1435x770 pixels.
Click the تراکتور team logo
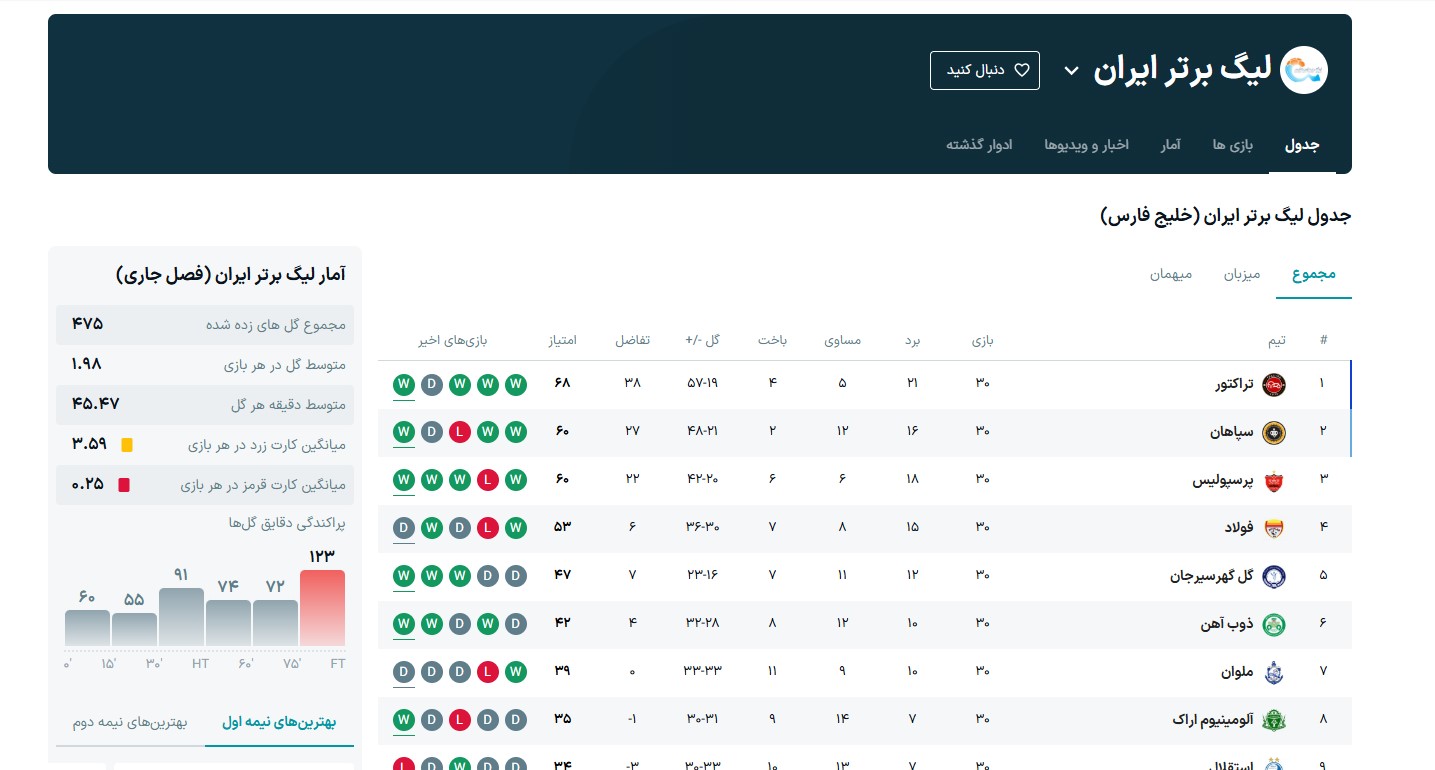tap(1274, 384)
